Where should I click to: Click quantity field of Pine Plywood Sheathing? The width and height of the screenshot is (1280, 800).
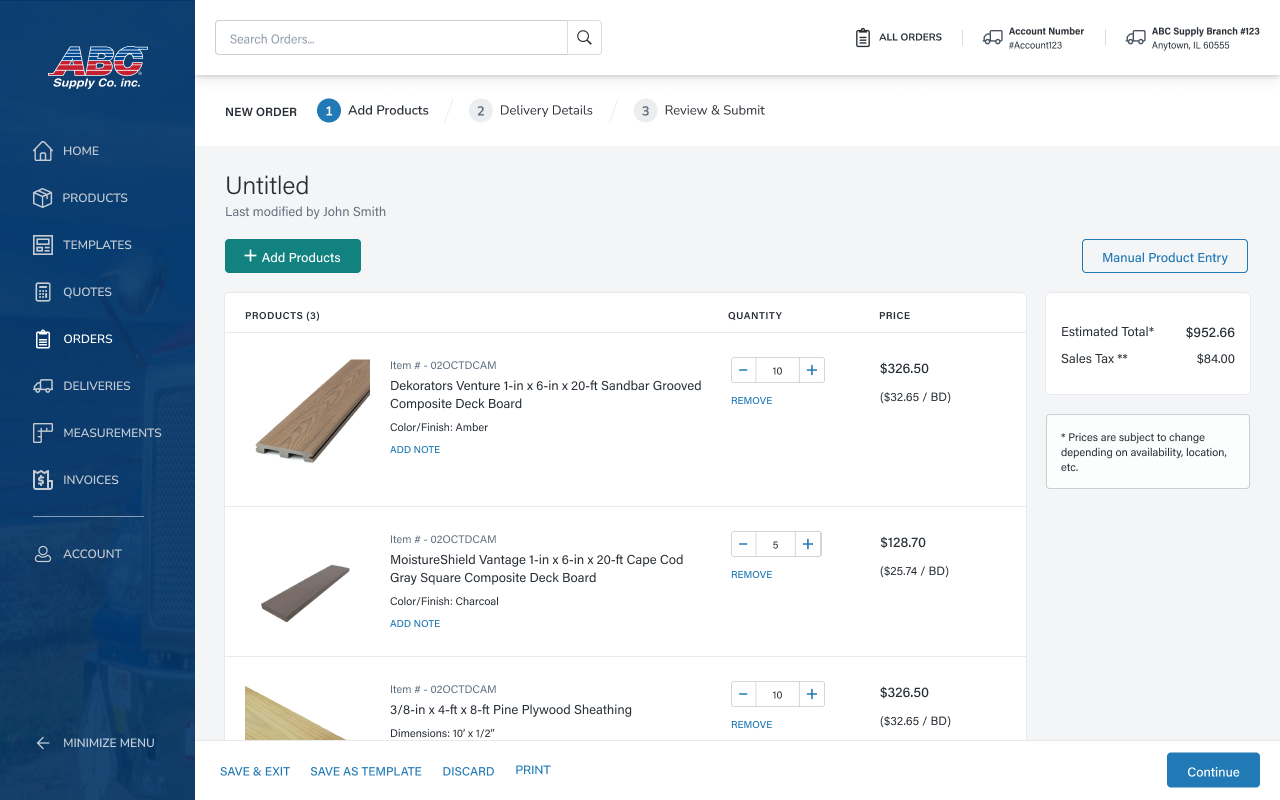777,694
